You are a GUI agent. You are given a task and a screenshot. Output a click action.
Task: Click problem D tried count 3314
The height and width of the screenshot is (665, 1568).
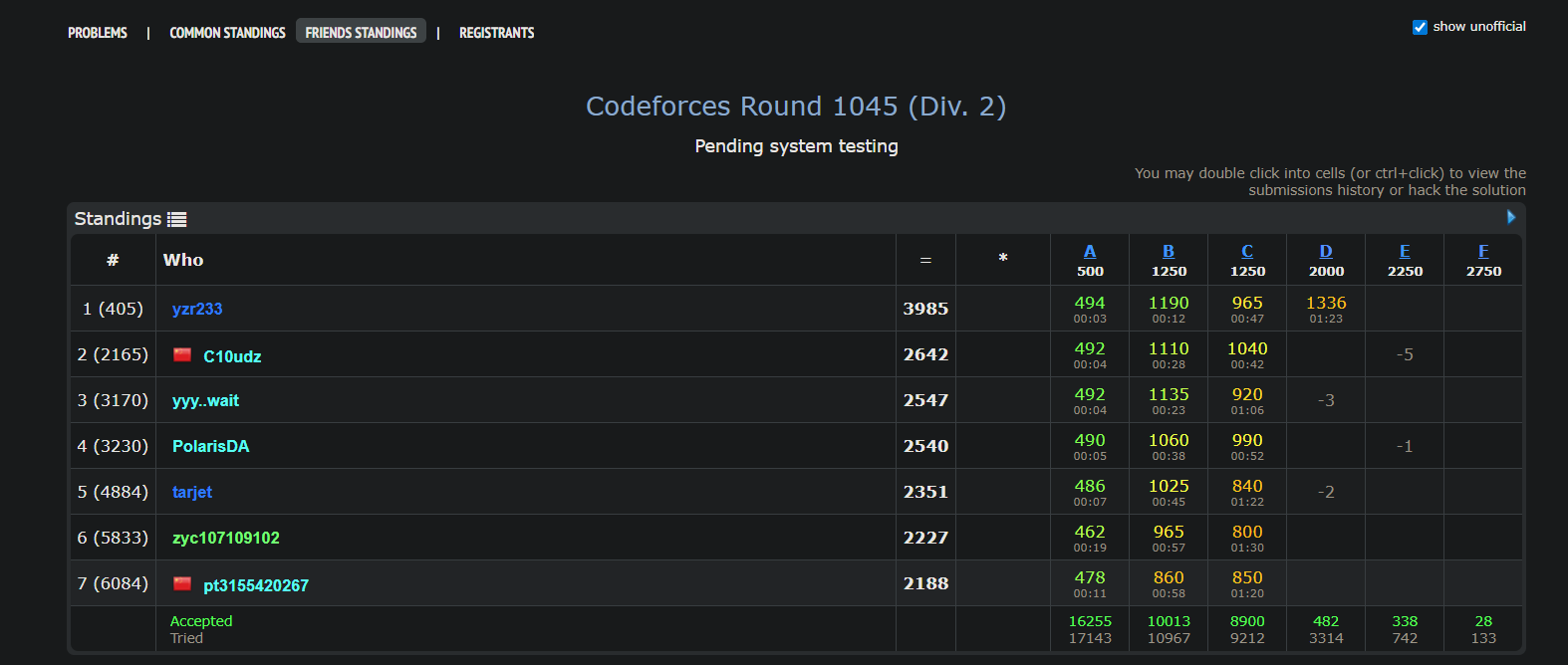(x=1326, y=638)
